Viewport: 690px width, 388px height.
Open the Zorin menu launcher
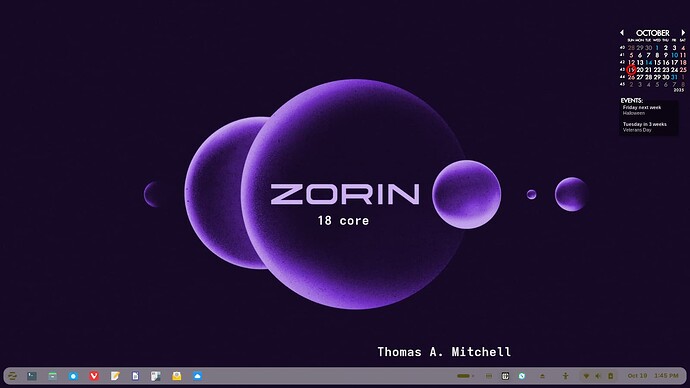[12, 376]
